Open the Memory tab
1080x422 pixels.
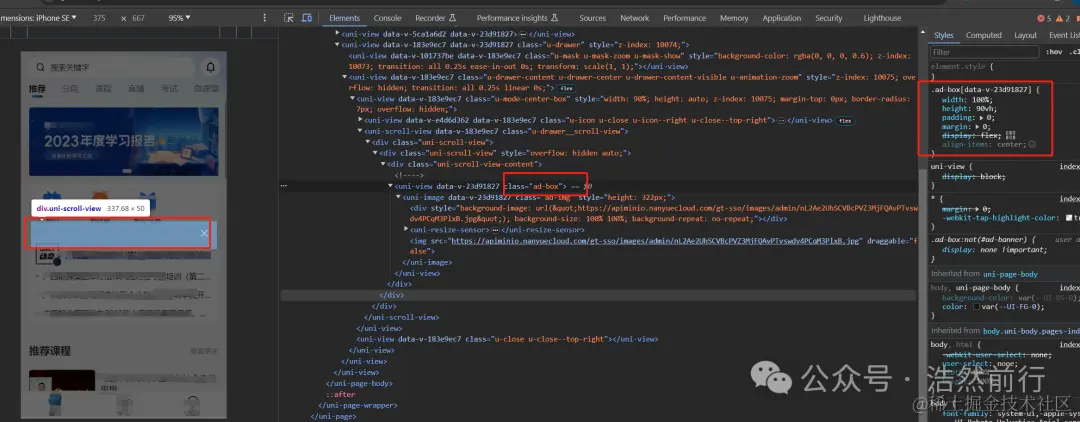click(x=734, y=18)
